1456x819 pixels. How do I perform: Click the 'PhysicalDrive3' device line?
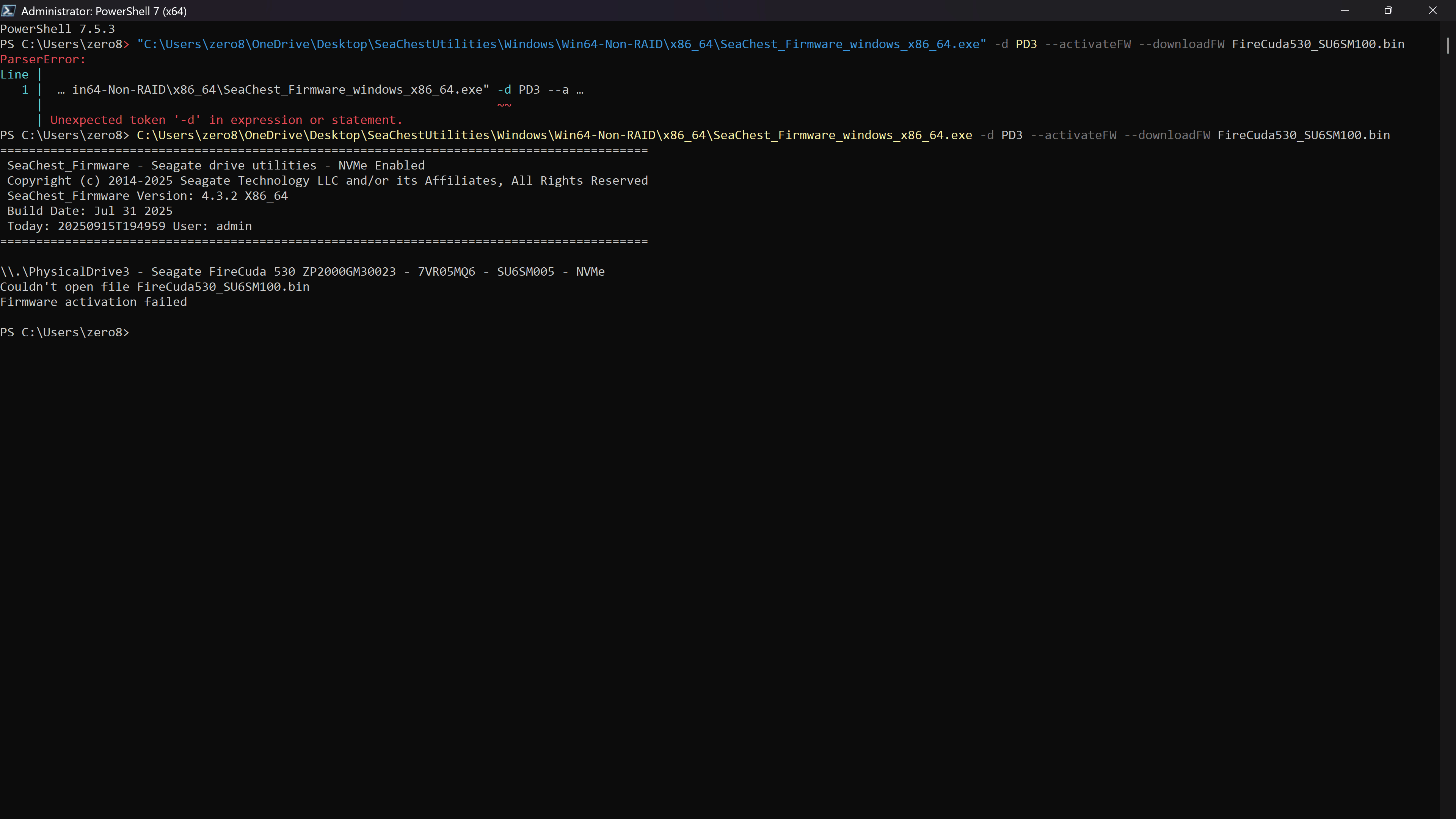(x=303, y=271)
